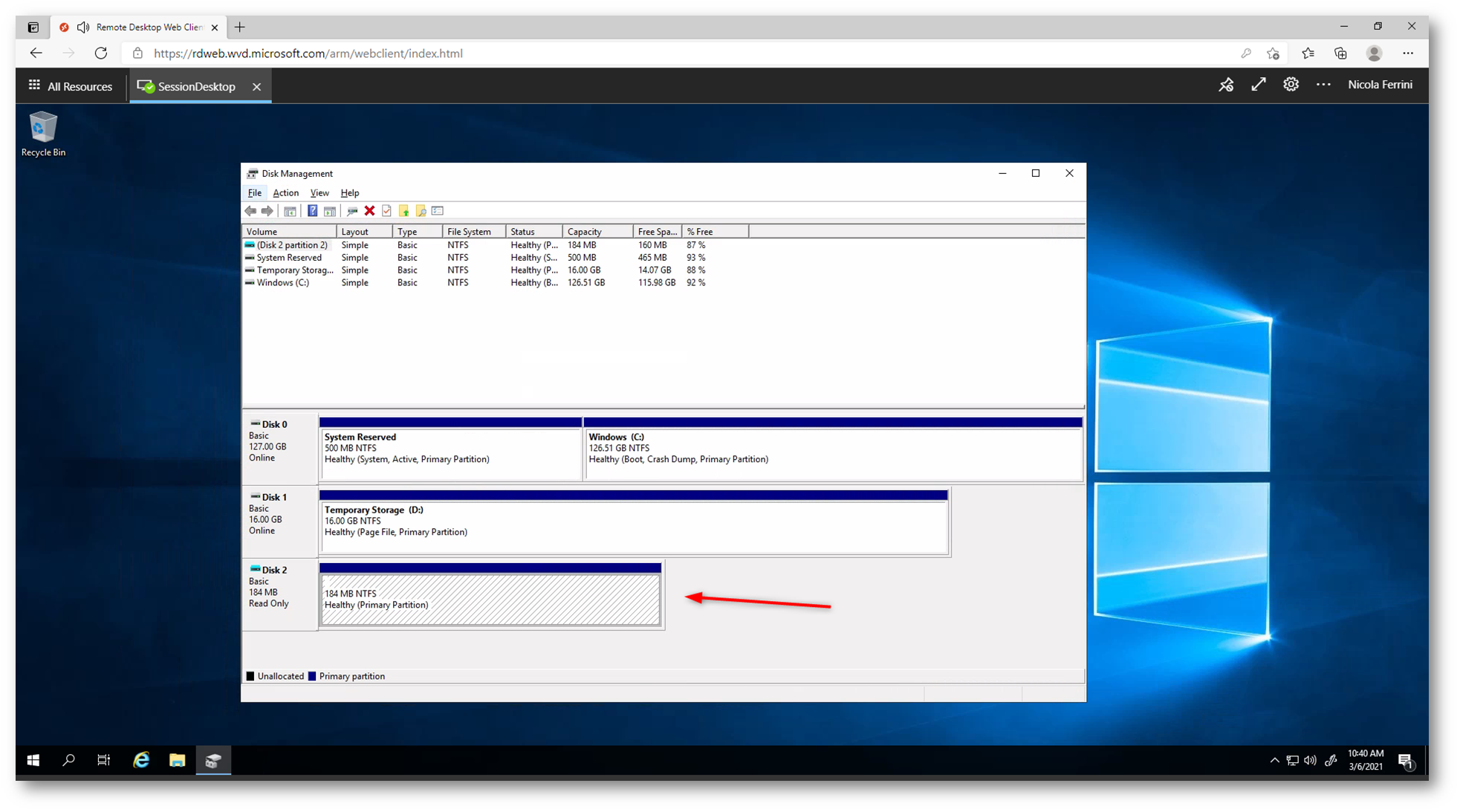Sort by the File System column header
The height and width of the screenshot is (812, 1460).
pos(474,232)
